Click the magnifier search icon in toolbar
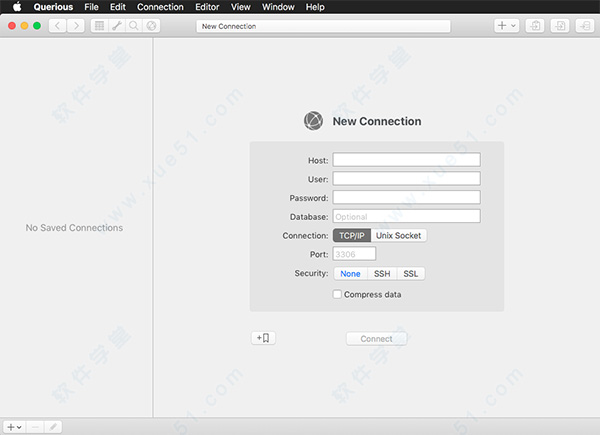This screenshot has width=600, height=435. coord(133,26)
